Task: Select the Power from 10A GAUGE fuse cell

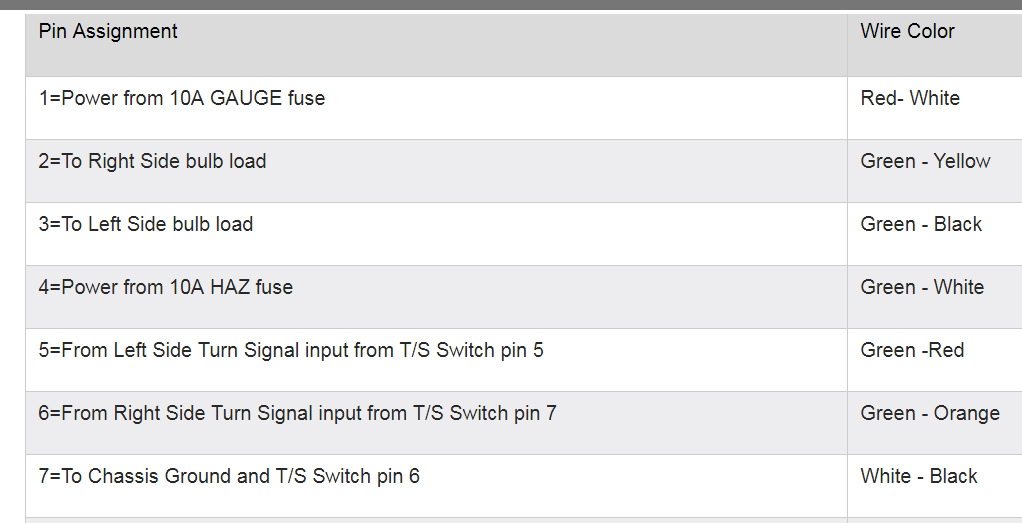Action: click(x=182, y=99)
